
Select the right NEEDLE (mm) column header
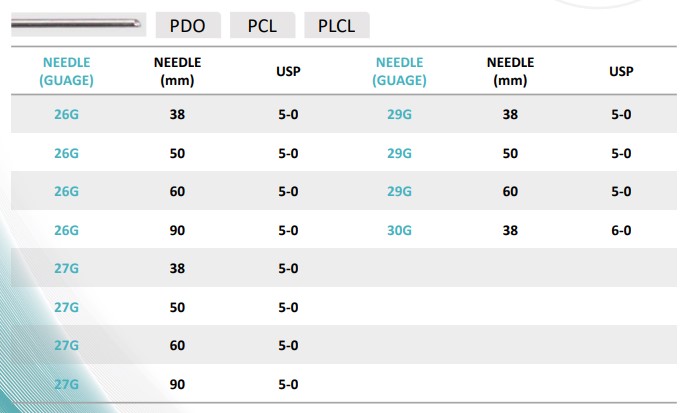pos(510,71)
